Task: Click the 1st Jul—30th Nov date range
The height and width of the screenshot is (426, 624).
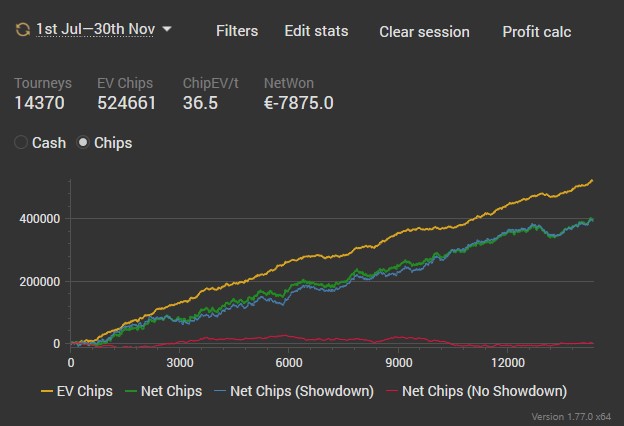Action: tap(95, 29)
